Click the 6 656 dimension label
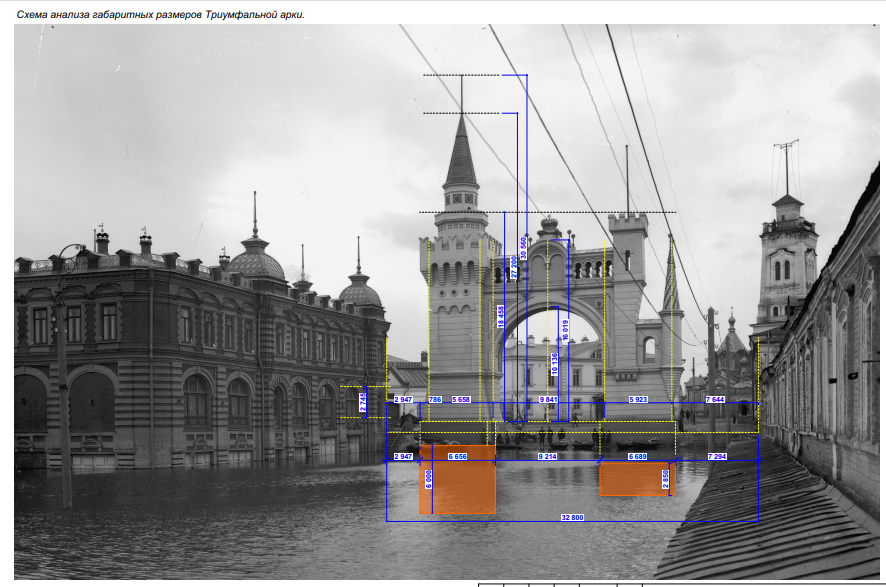 coord(457,456)
